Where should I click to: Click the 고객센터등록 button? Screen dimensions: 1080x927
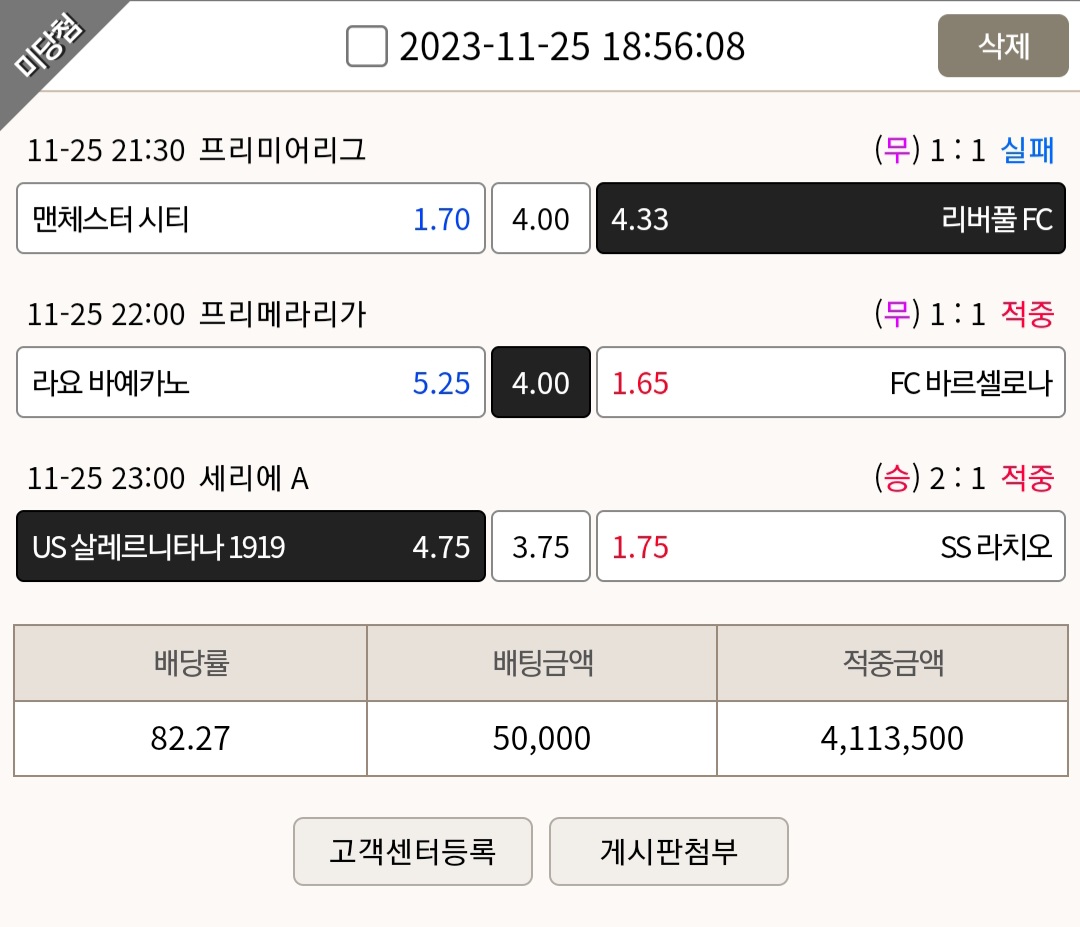click(x=413, y=851)
